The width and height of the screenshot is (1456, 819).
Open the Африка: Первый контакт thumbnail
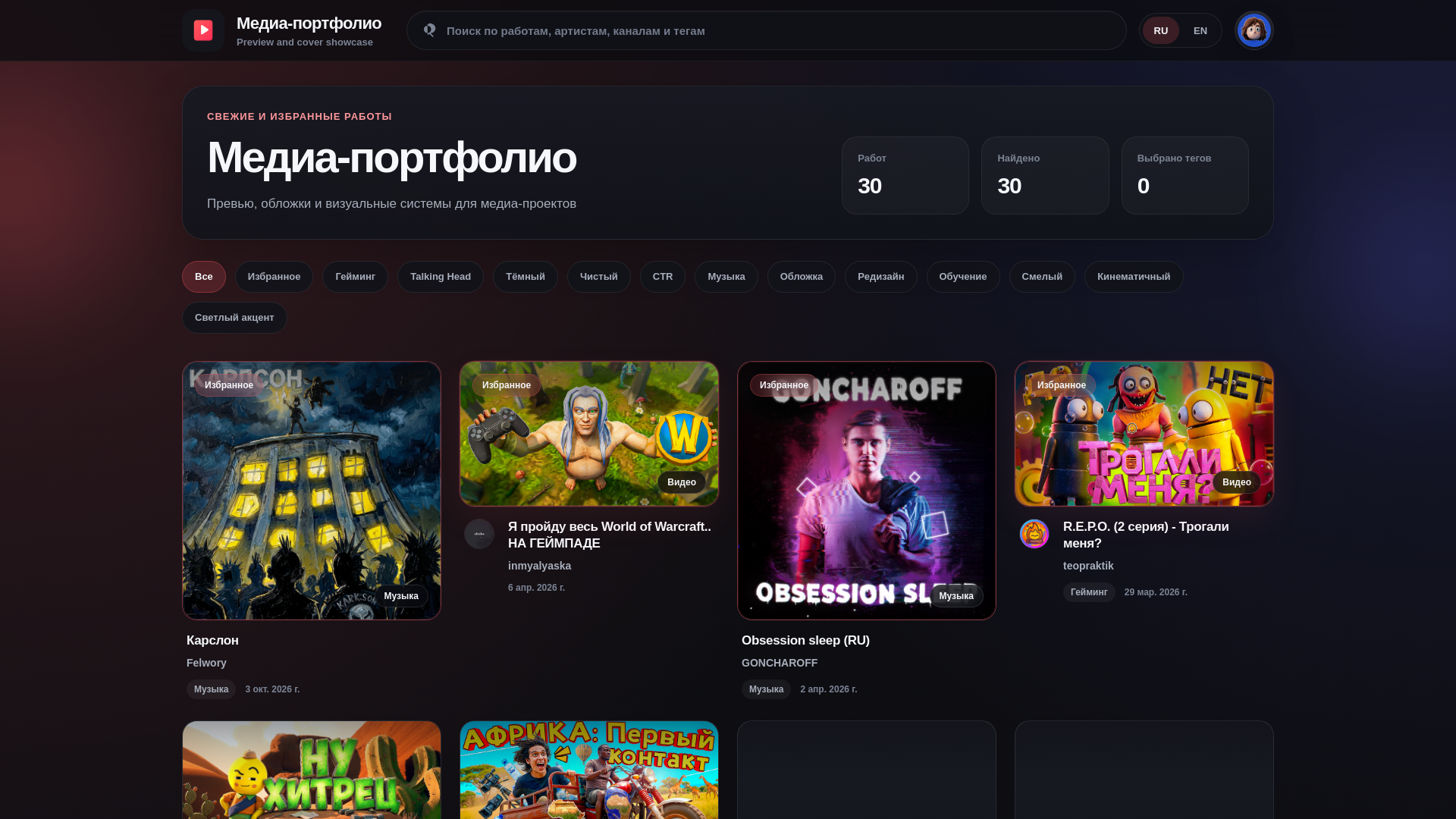(589, 770)
